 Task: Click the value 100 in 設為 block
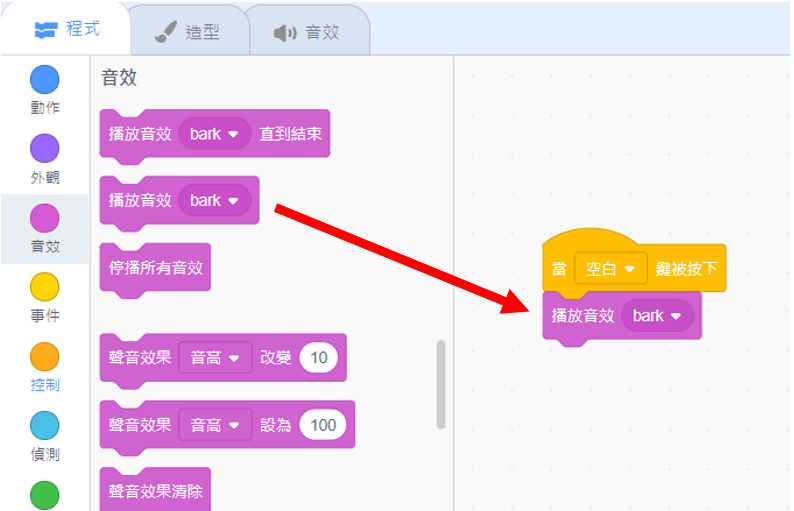point(323,425)
